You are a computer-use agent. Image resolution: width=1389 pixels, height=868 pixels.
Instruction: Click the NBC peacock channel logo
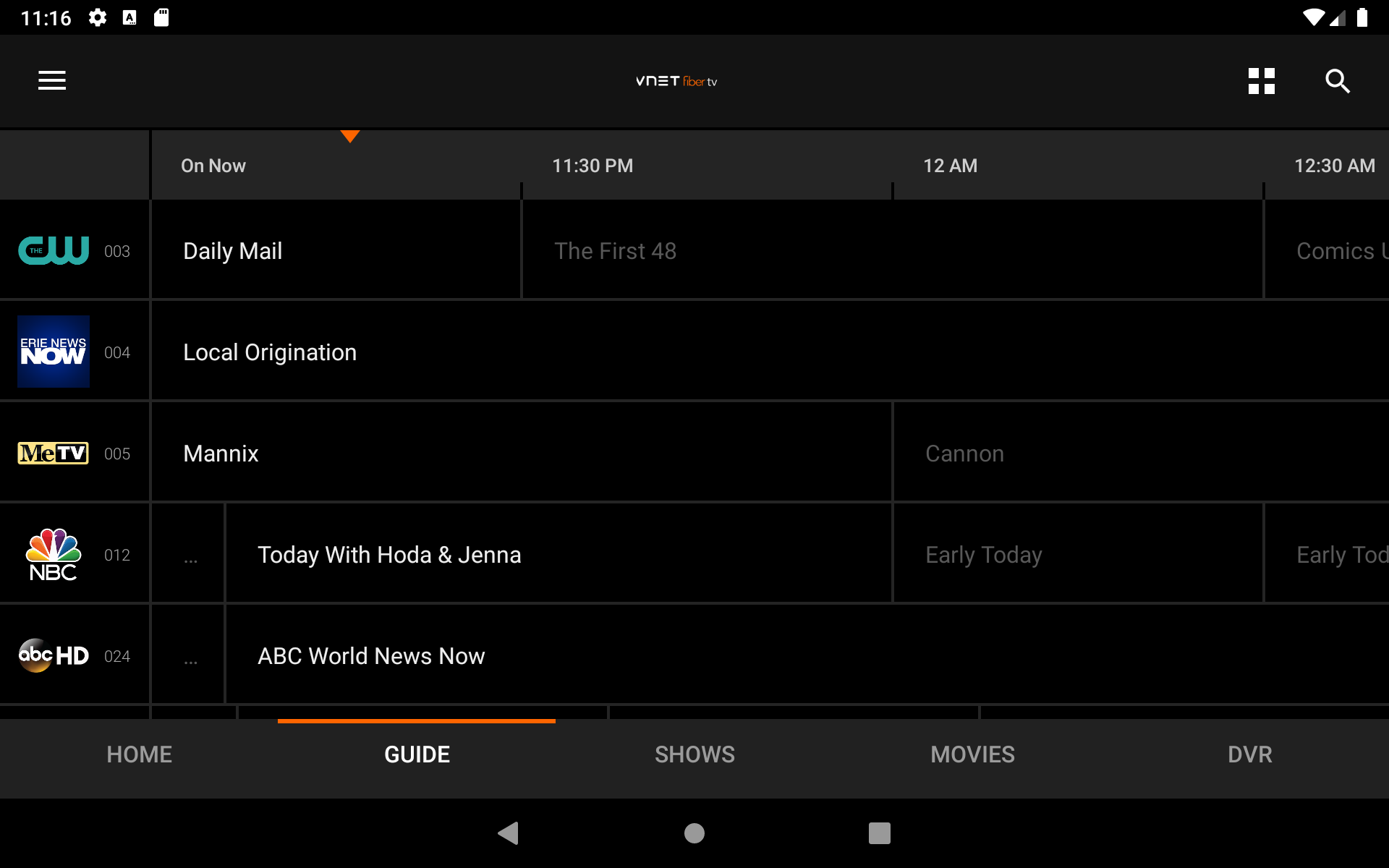[53, 554]
